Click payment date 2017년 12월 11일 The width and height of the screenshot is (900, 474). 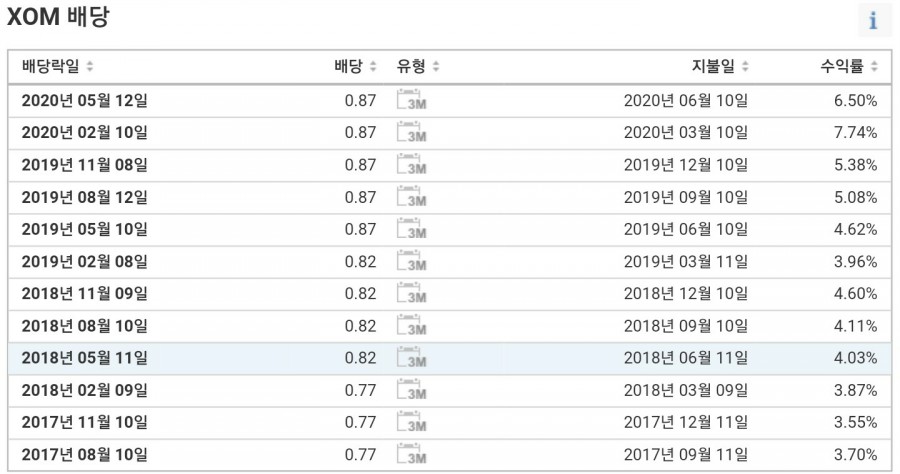686,422
